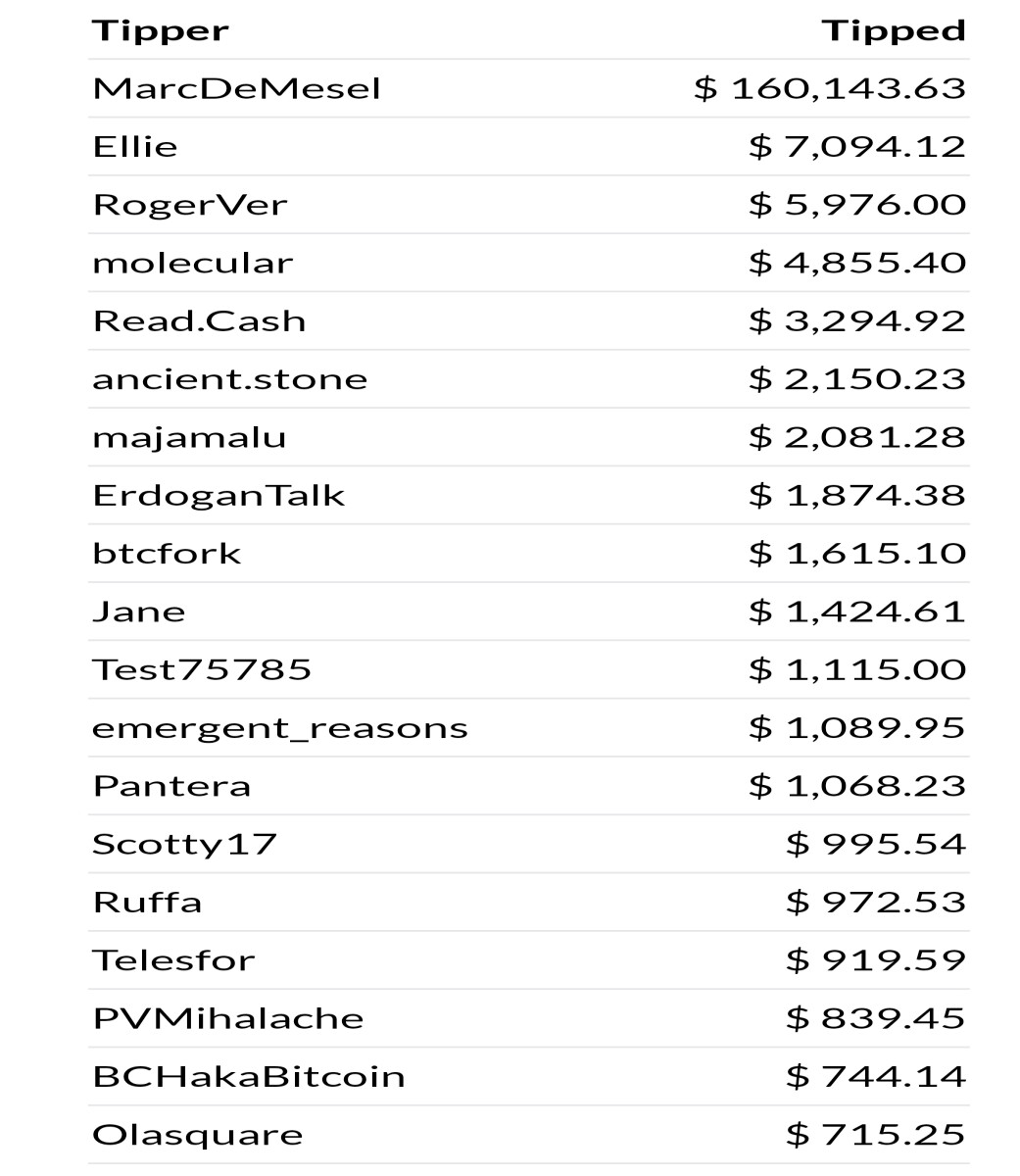This screenshot has width=1020, height=1176.
Task: Open Test75785 user entry
Action: pos(202,670)
